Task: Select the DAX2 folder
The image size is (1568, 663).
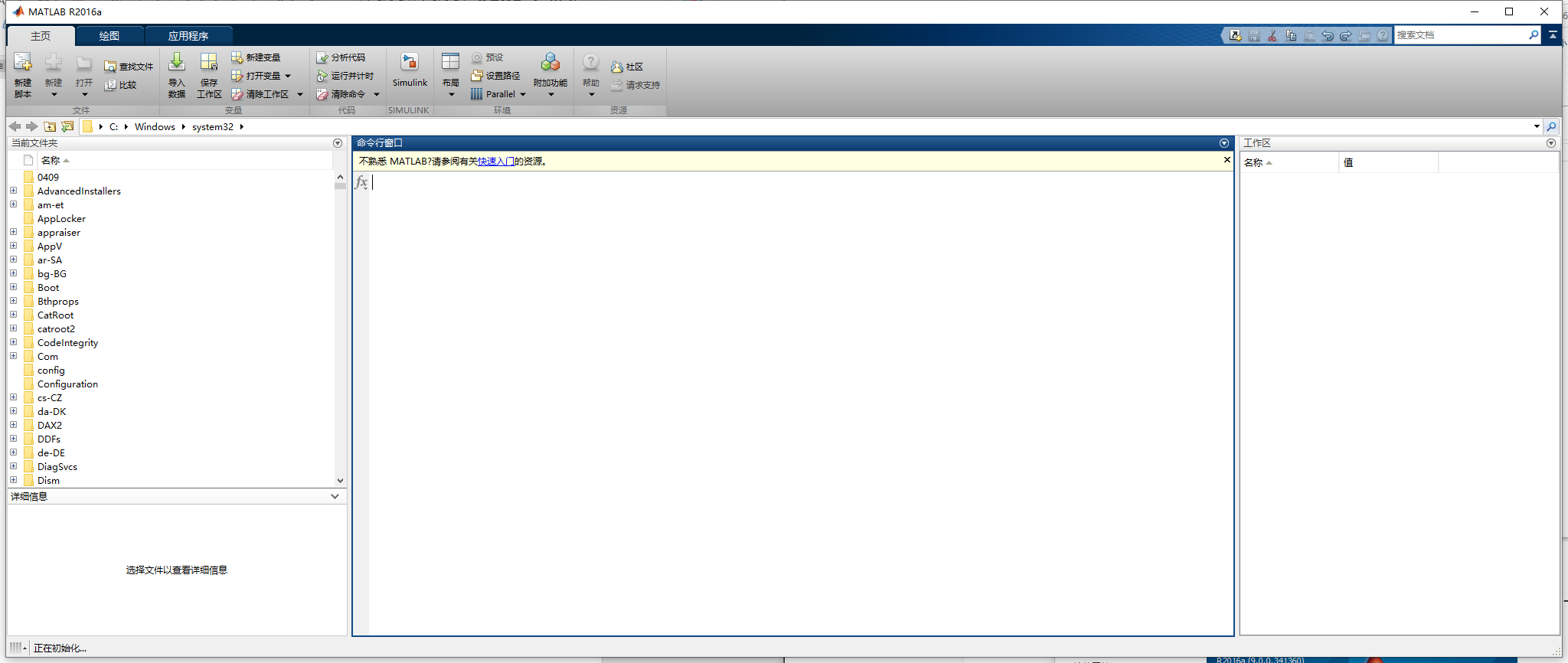Action: pyautogui.click(x=50, y=426)
